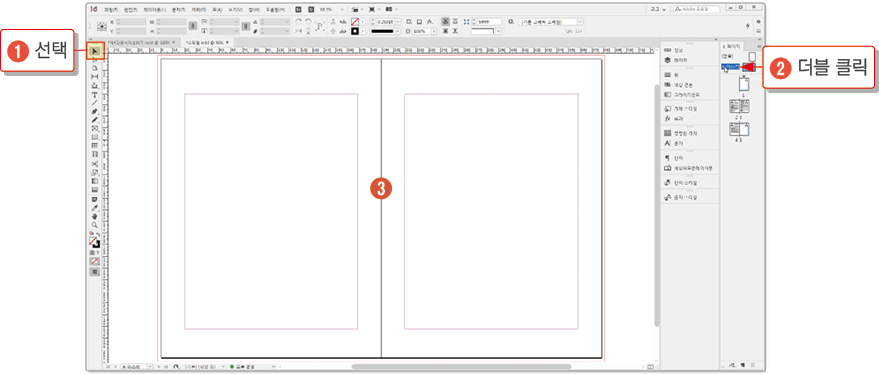Switch to the first document tab
This screenshot has height=375, width=879.
pyautogui.click(x=141, y=42)
